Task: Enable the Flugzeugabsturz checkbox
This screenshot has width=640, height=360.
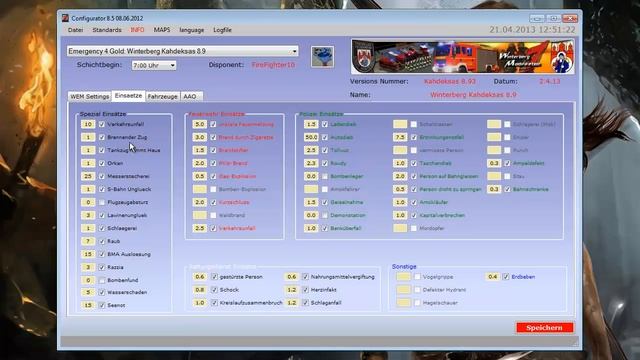Action: point(102,202)
